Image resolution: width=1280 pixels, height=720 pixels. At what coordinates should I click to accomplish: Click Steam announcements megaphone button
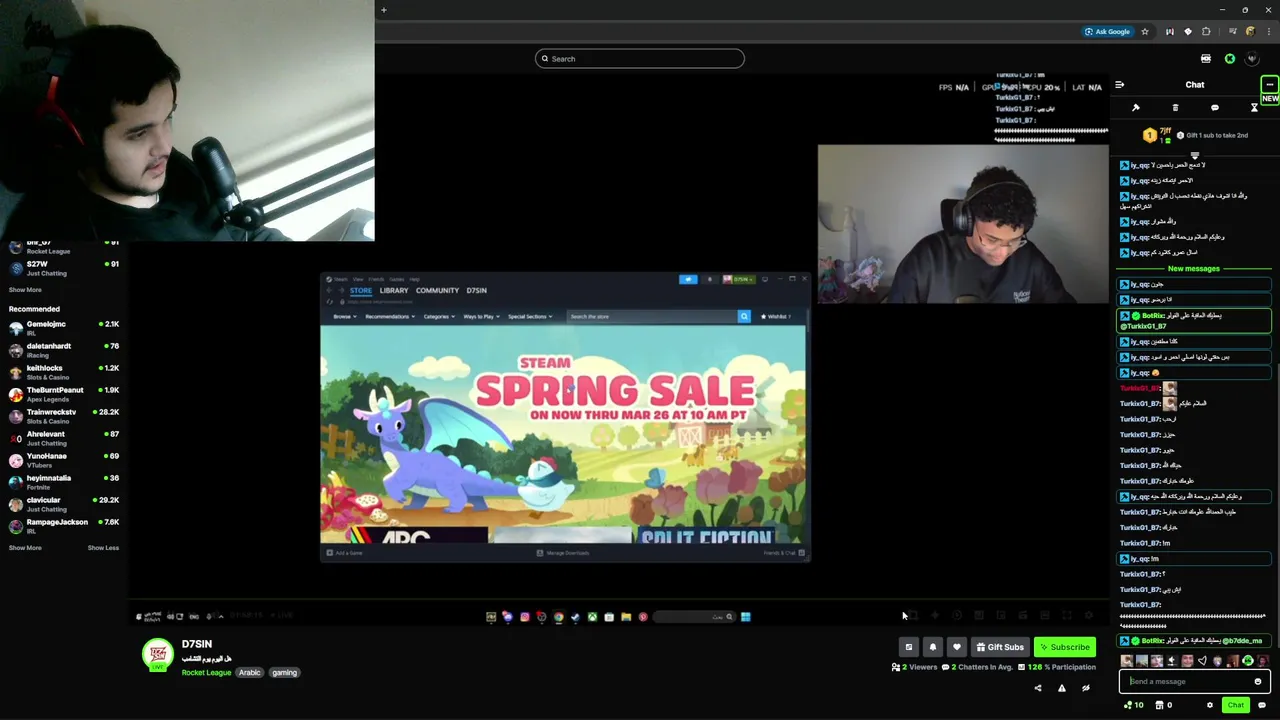tap(688, 279)
